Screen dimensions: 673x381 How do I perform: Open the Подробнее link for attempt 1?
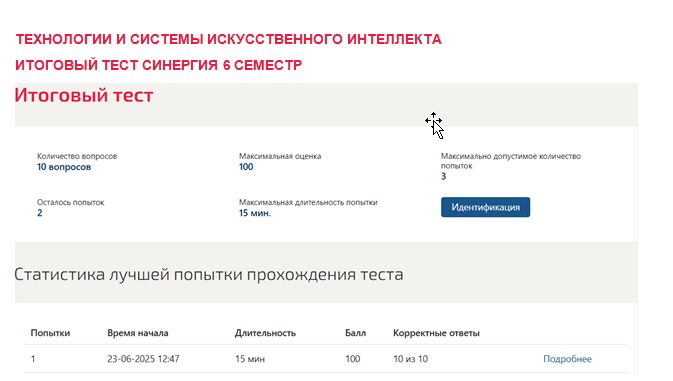(567, 359)
